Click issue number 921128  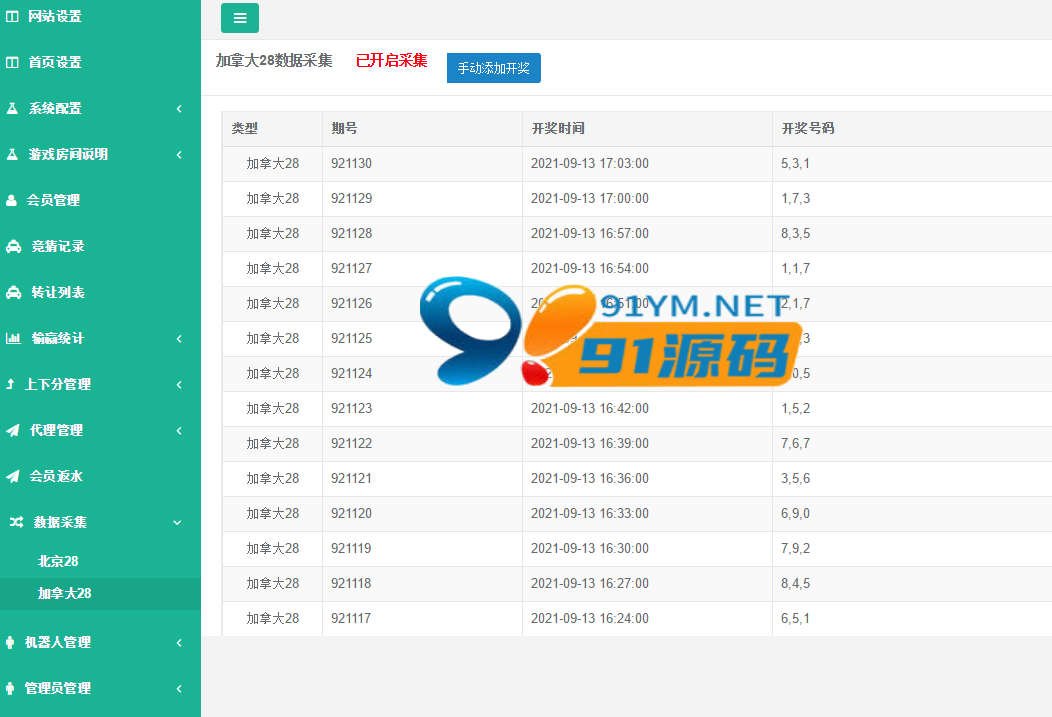(x=351, y=233)
